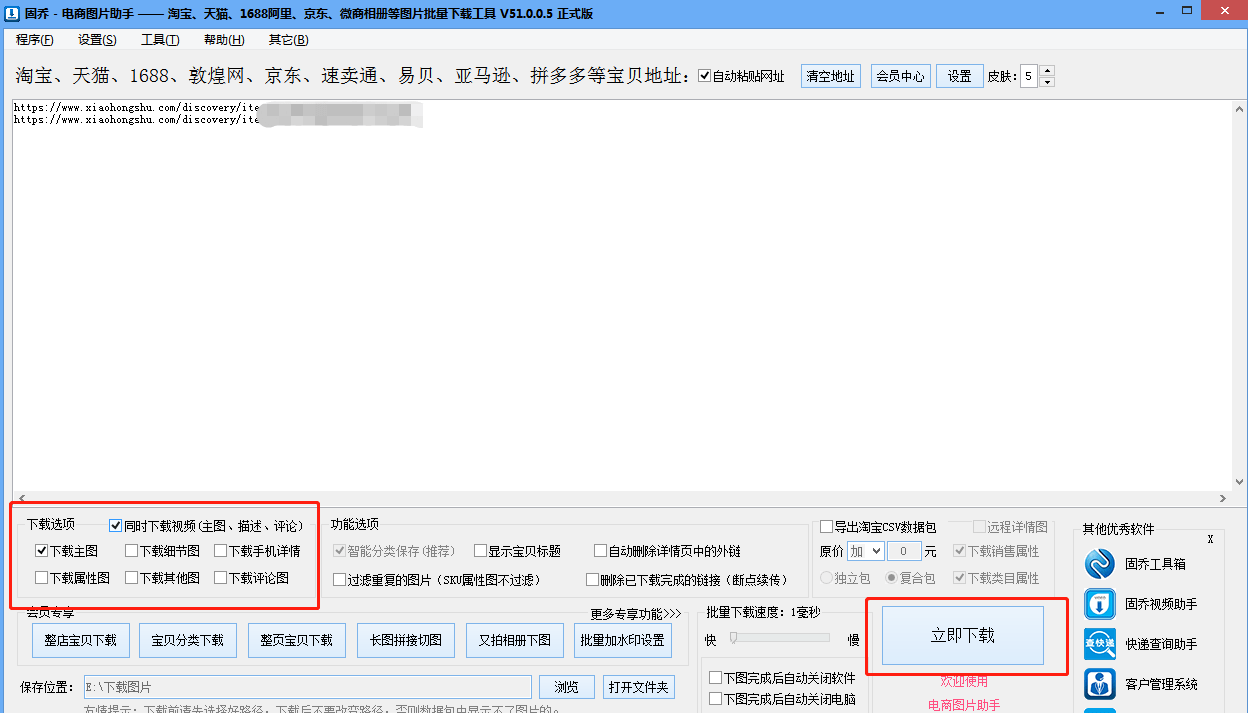Click the batch download speed slider
This screenshot has height=713, width=1248.
(780, 637)
